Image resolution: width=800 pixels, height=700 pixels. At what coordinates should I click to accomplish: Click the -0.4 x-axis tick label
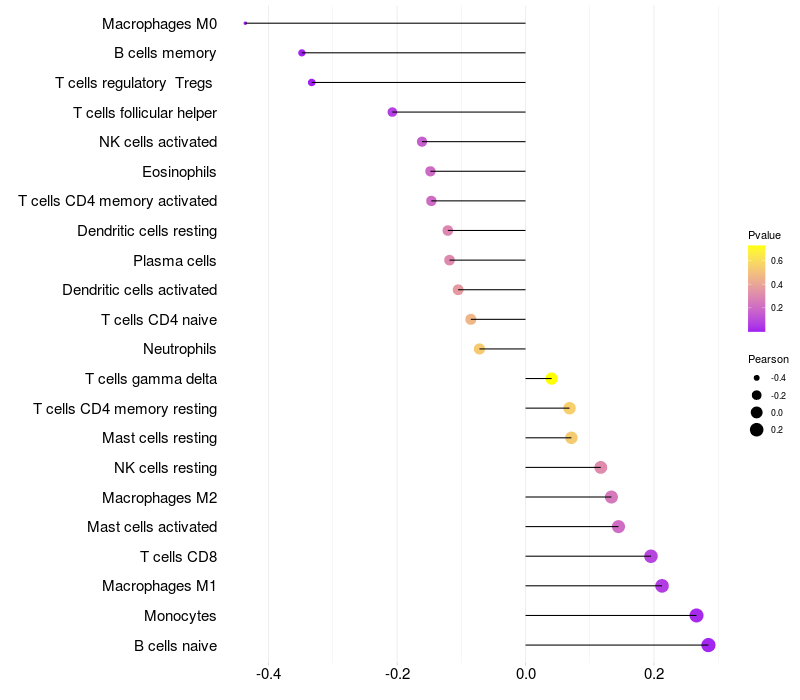[268, 674]
